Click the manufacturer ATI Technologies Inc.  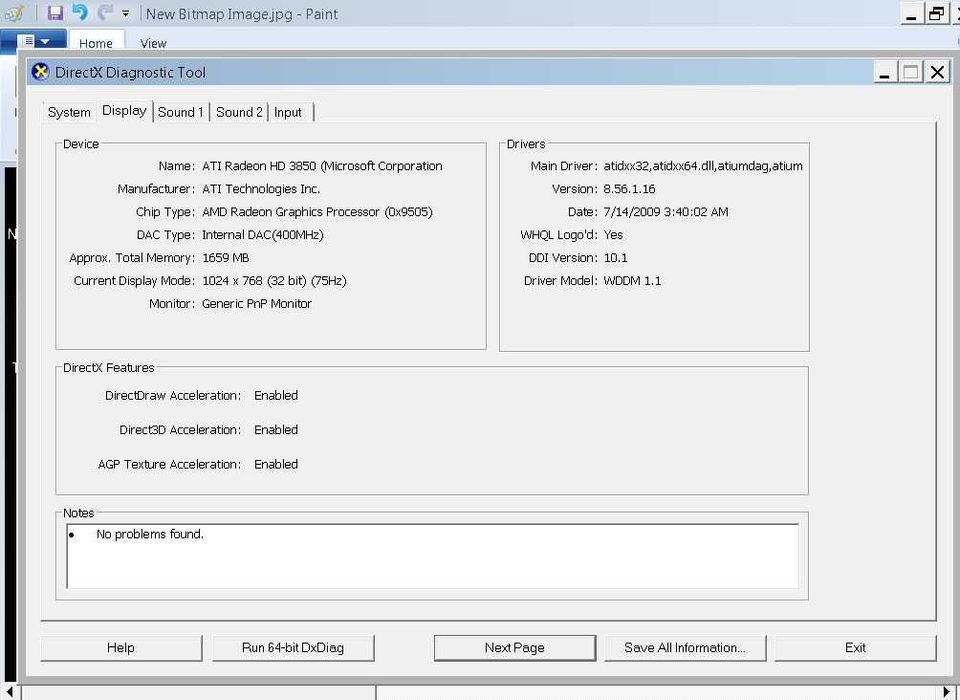pos(261,189)
